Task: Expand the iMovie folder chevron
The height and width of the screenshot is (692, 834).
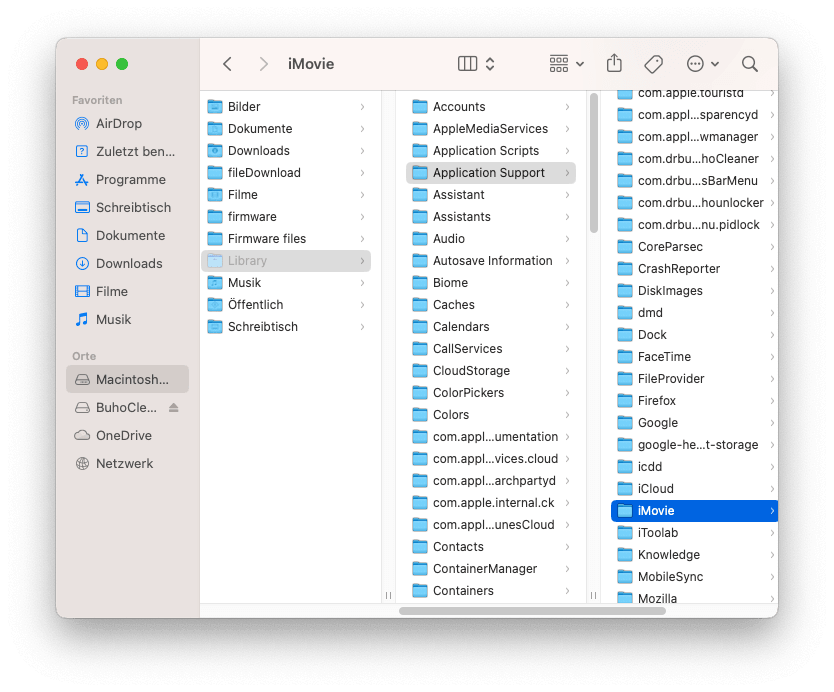Action: (x=772, y=511)
